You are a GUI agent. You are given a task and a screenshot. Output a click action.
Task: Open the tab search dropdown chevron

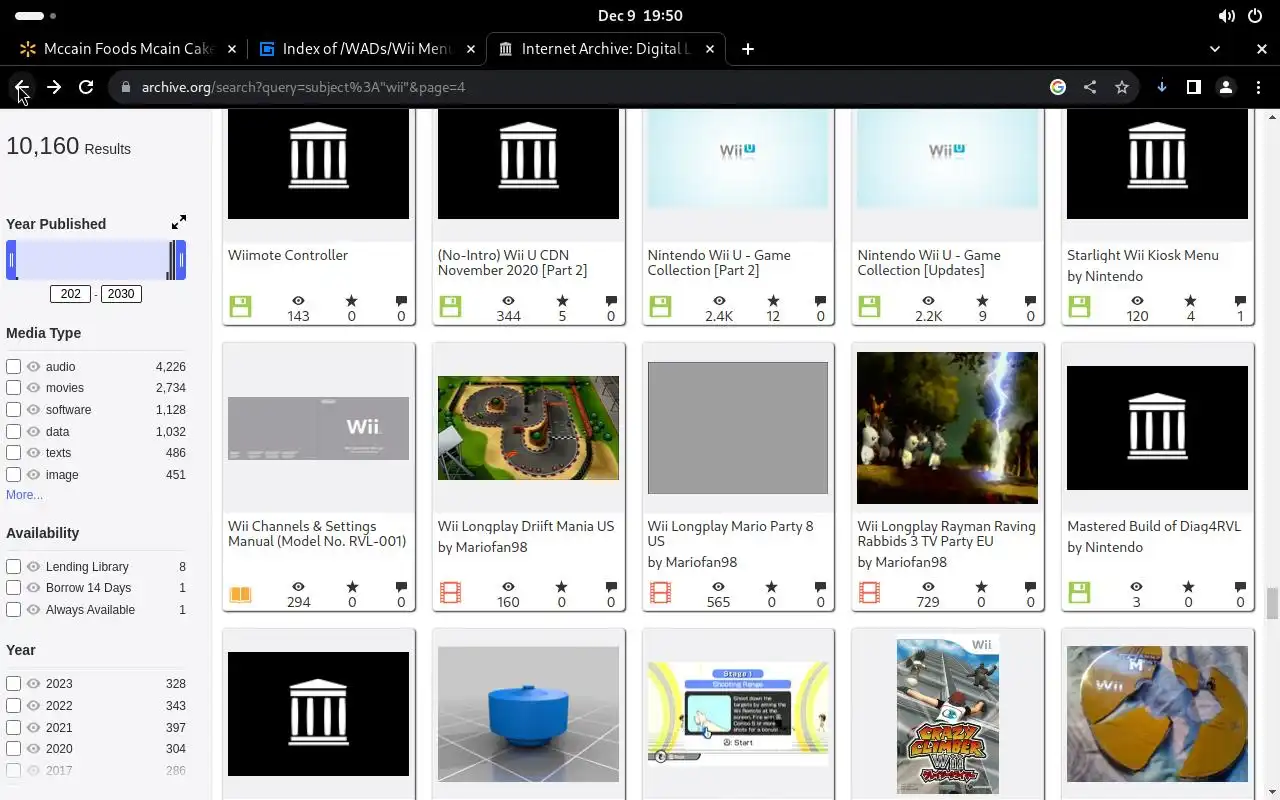click(x=1215, y=48)
